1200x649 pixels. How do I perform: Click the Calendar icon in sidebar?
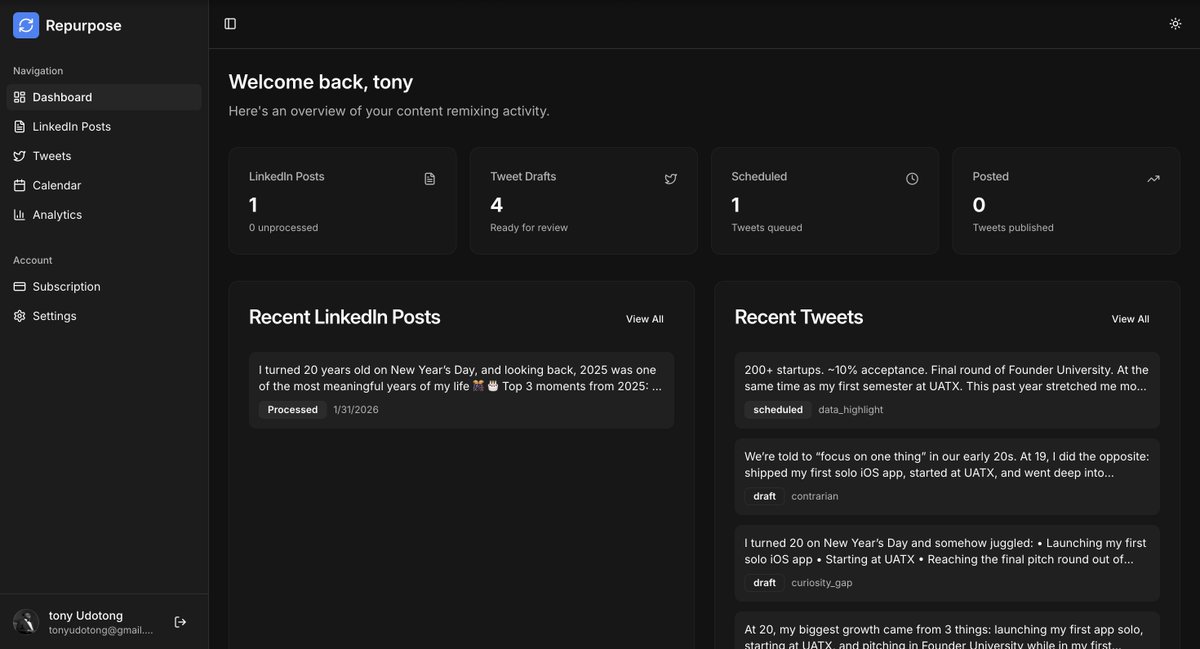coord(20,185)
